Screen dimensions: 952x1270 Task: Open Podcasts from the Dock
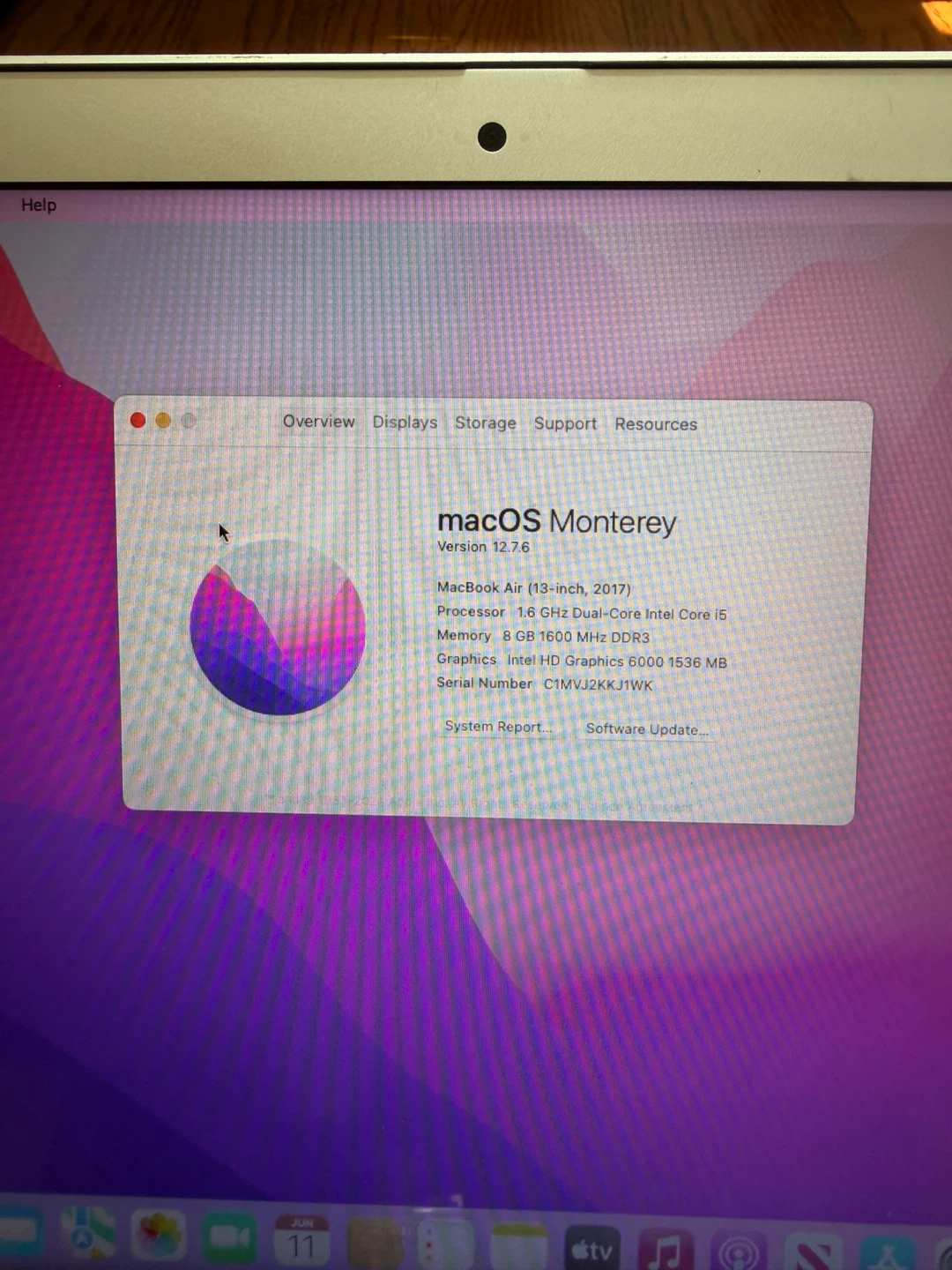[739, 1251]
